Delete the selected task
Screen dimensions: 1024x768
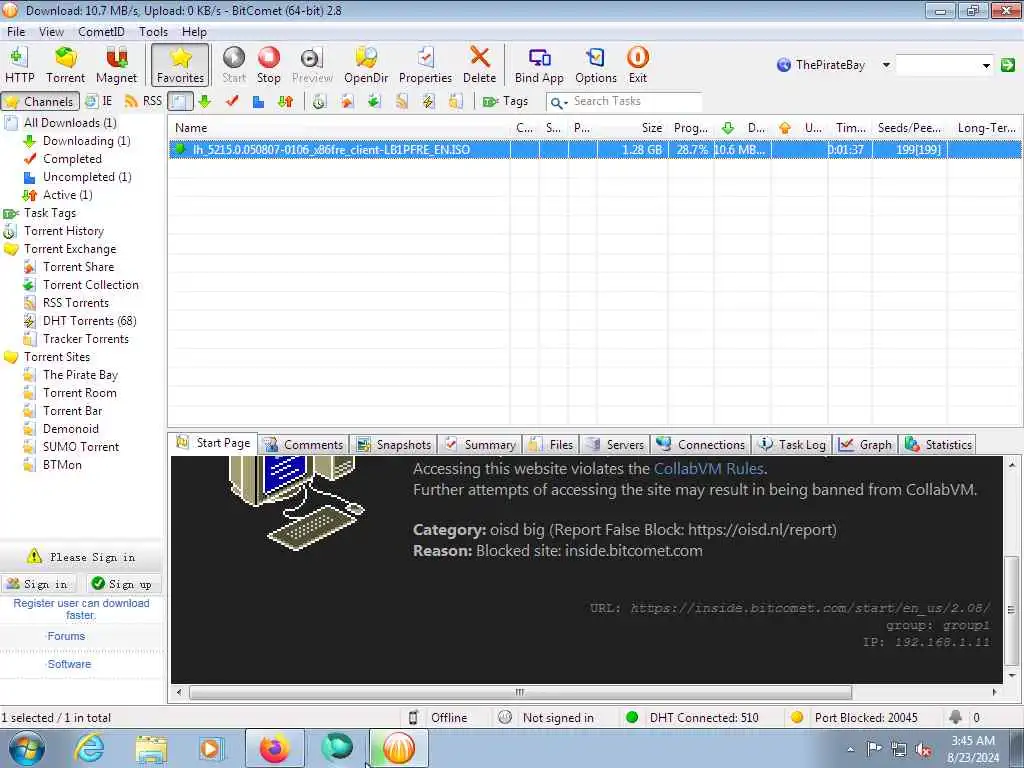pyautogui.click(x=479, y=65)
